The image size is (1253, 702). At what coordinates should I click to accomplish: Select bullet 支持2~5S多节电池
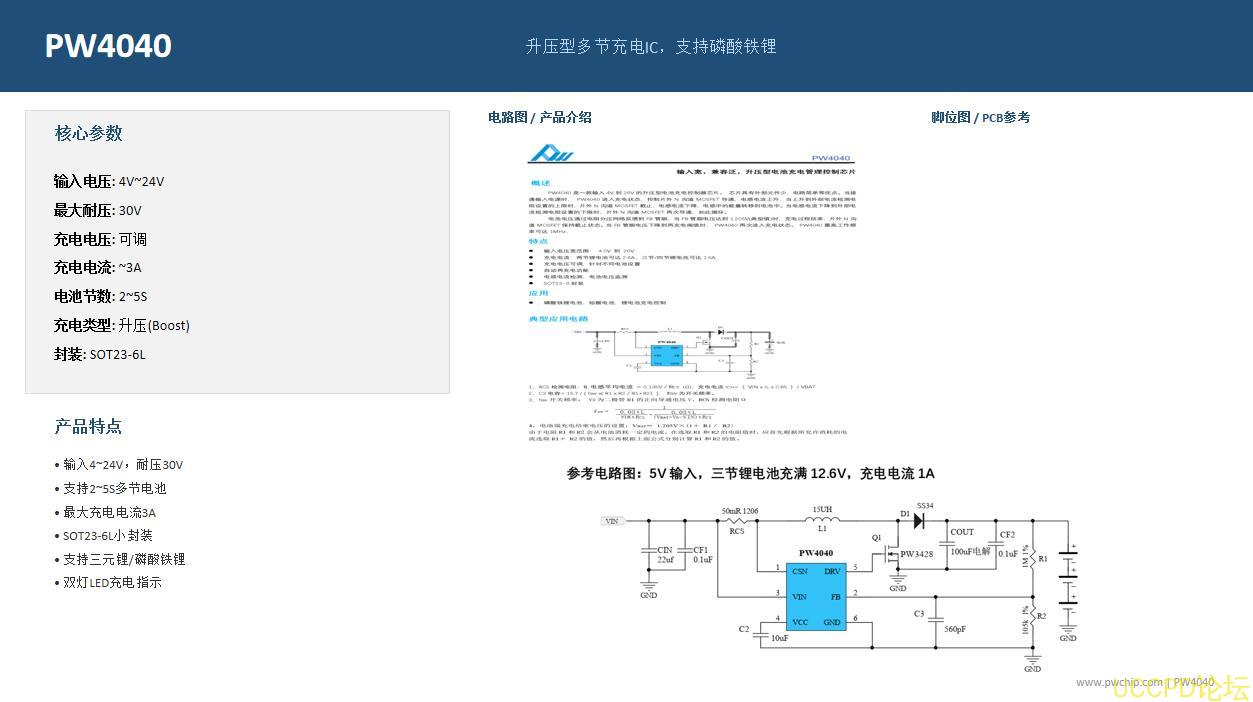click(110, 488)
